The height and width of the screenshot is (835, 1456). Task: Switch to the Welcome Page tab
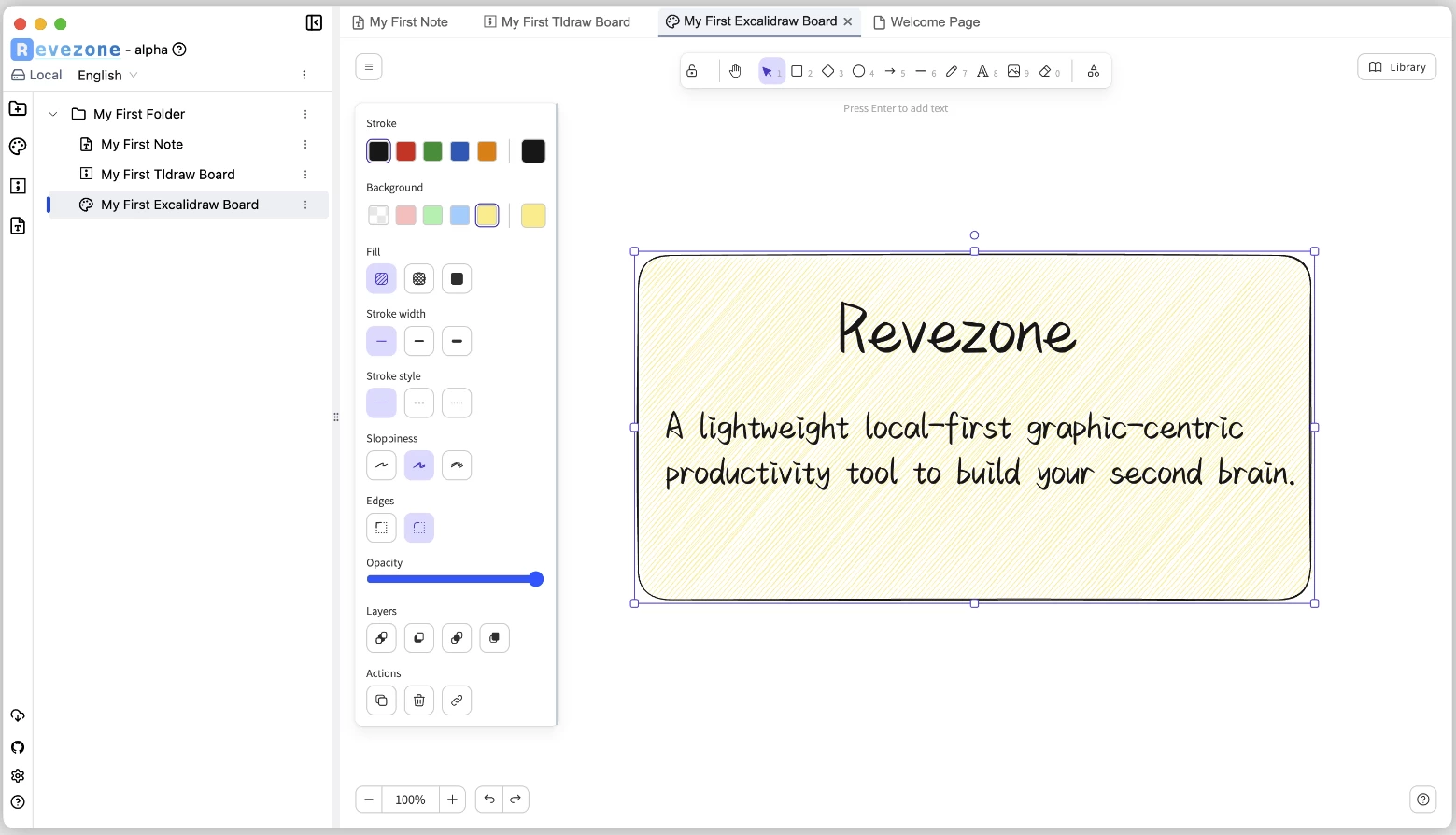coord(926,22)
